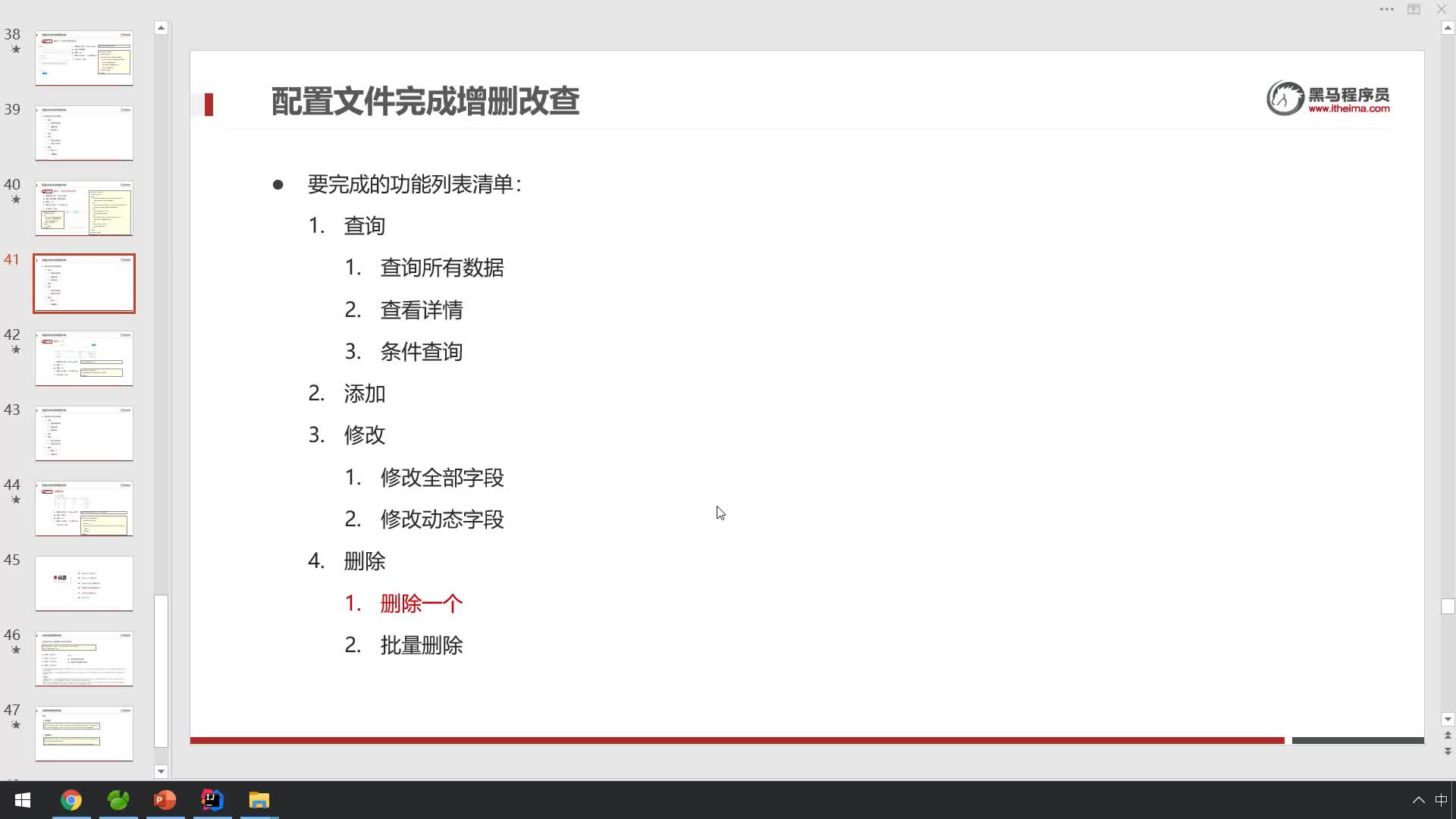Switch the Chinese input method indicator
The image size is (1456, 819).
point(1442,800)
